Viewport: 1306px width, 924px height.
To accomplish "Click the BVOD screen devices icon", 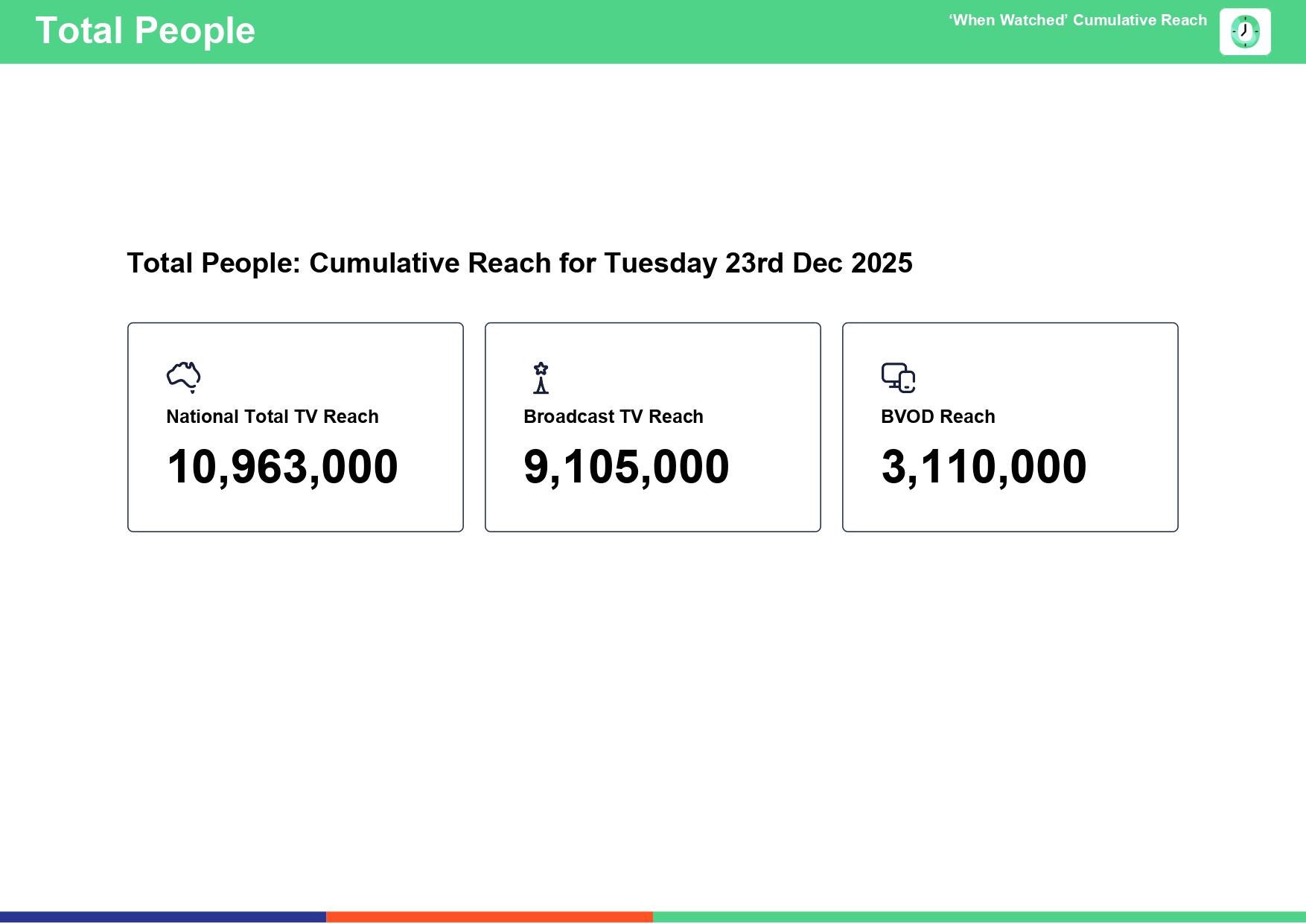I will tap(898, 377).
